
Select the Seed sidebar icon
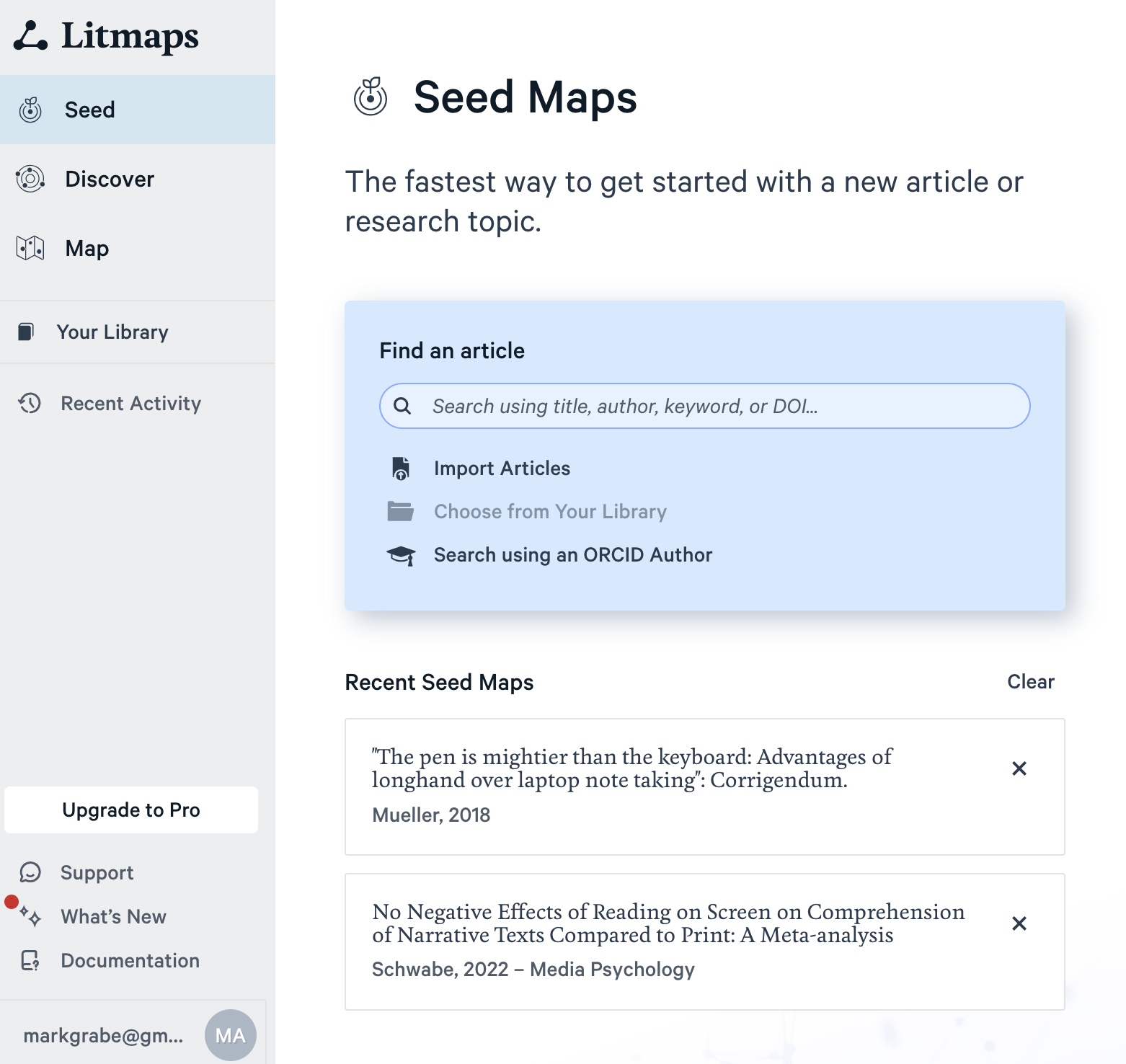30,110
